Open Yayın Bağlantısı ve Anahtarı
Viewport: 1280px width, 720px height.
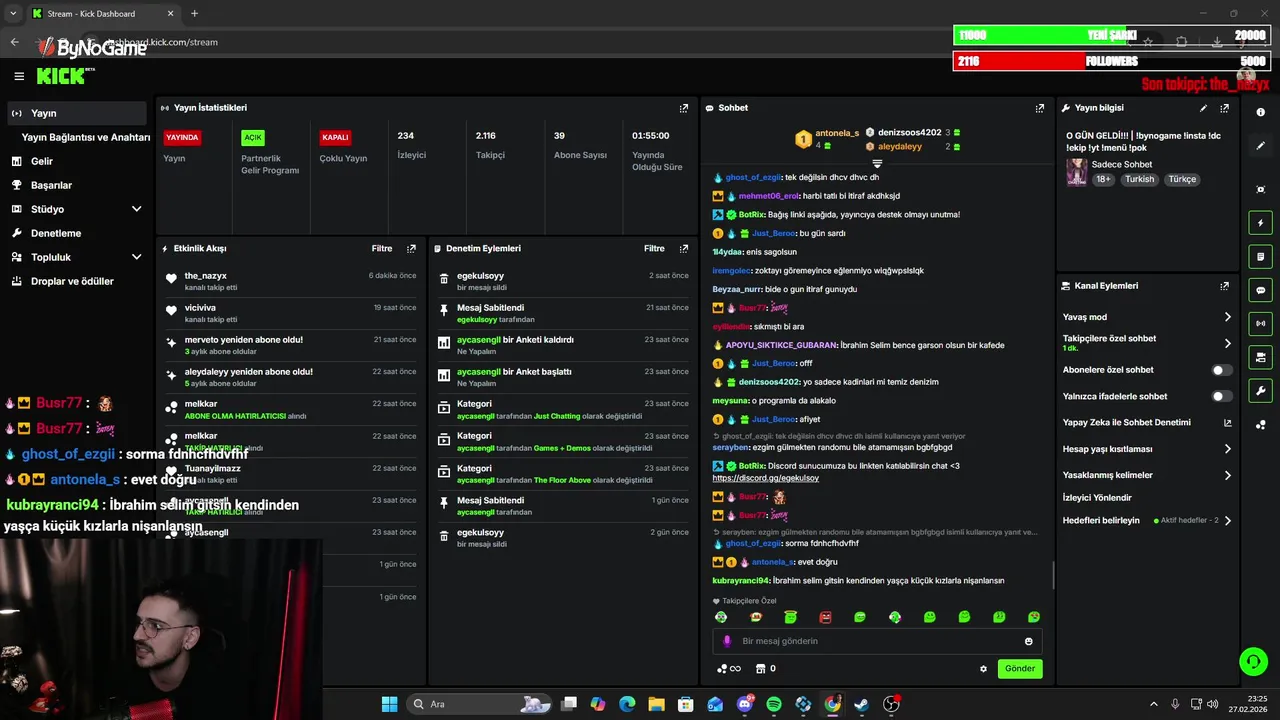tap(86, 137)
